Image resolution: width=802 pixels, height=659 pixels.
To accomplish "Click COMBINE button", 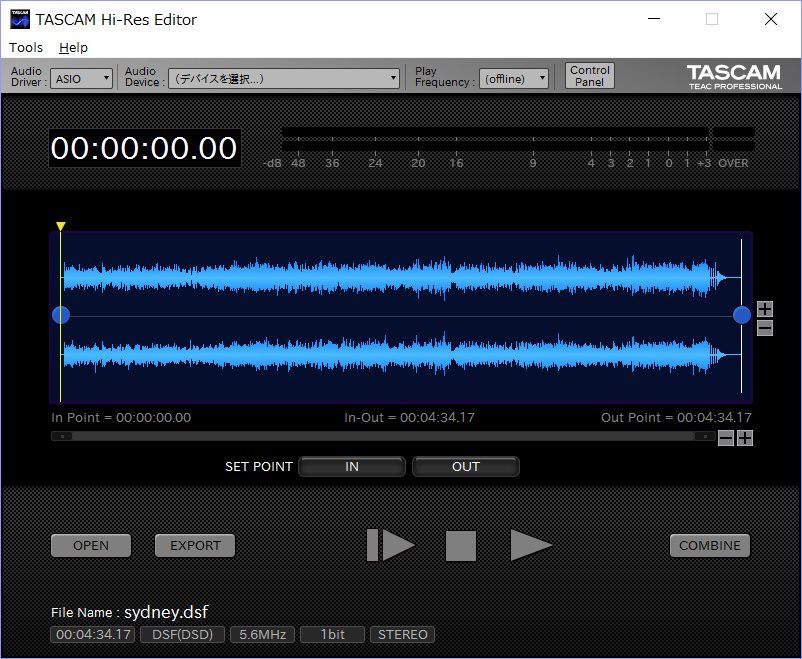I will [x=710, y=545].
